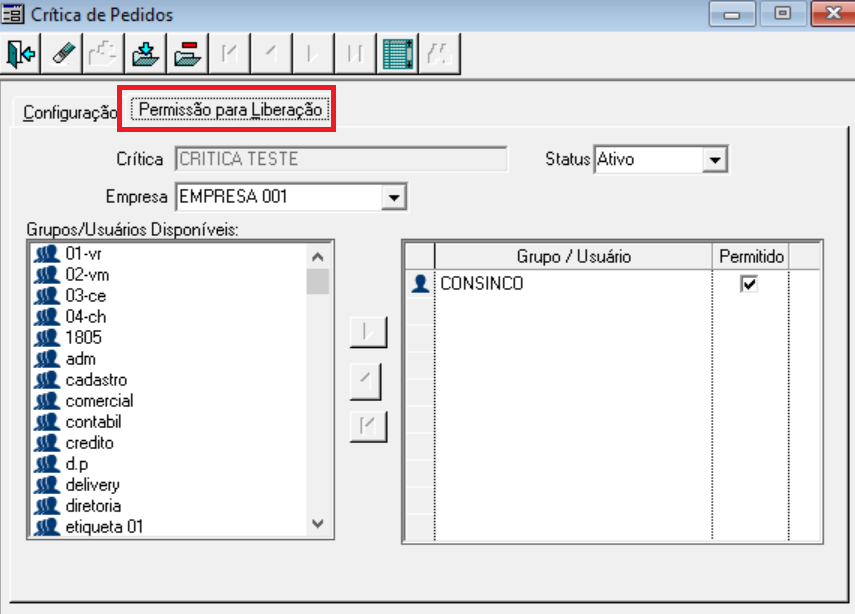Select group credito in available list
The image size is (855, 614).
click(89, 443)
